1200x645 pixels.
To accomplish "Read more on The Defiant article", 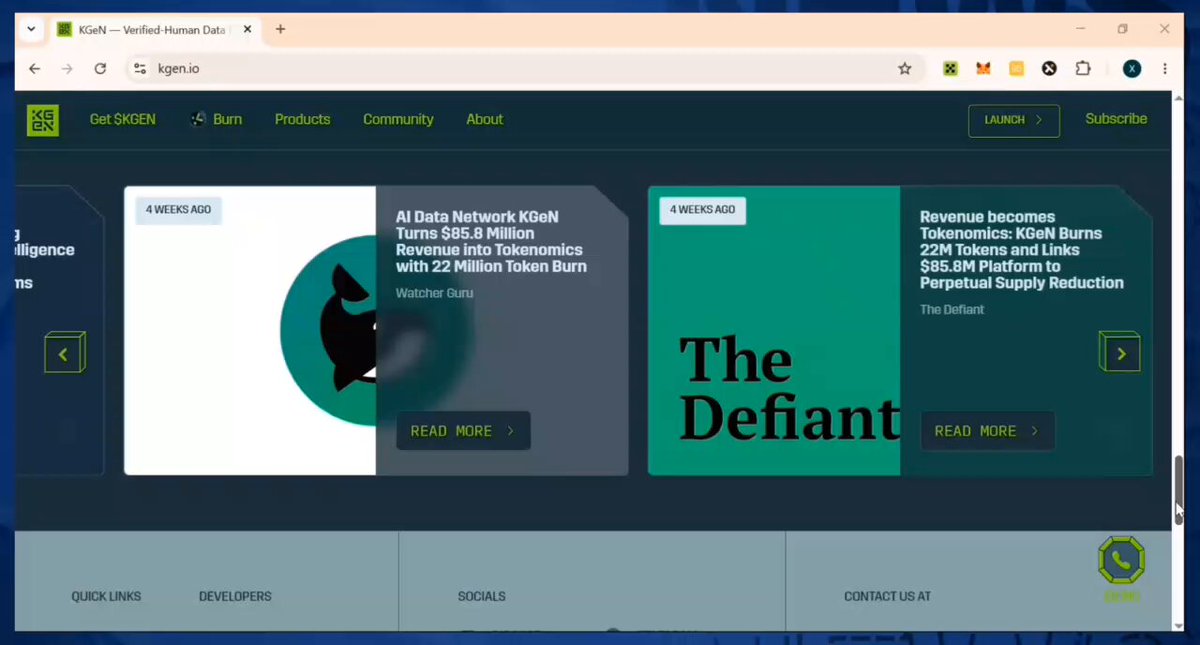I will [987, 431].
